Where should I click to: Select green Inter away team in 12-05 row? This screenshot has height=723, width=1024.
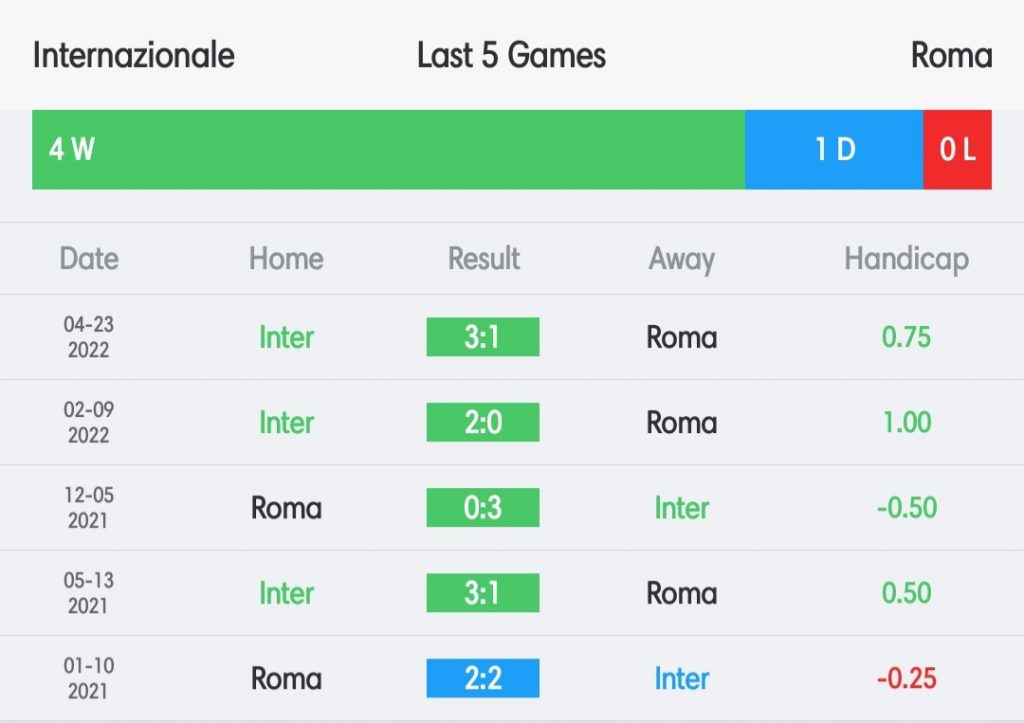click(682, 508)
